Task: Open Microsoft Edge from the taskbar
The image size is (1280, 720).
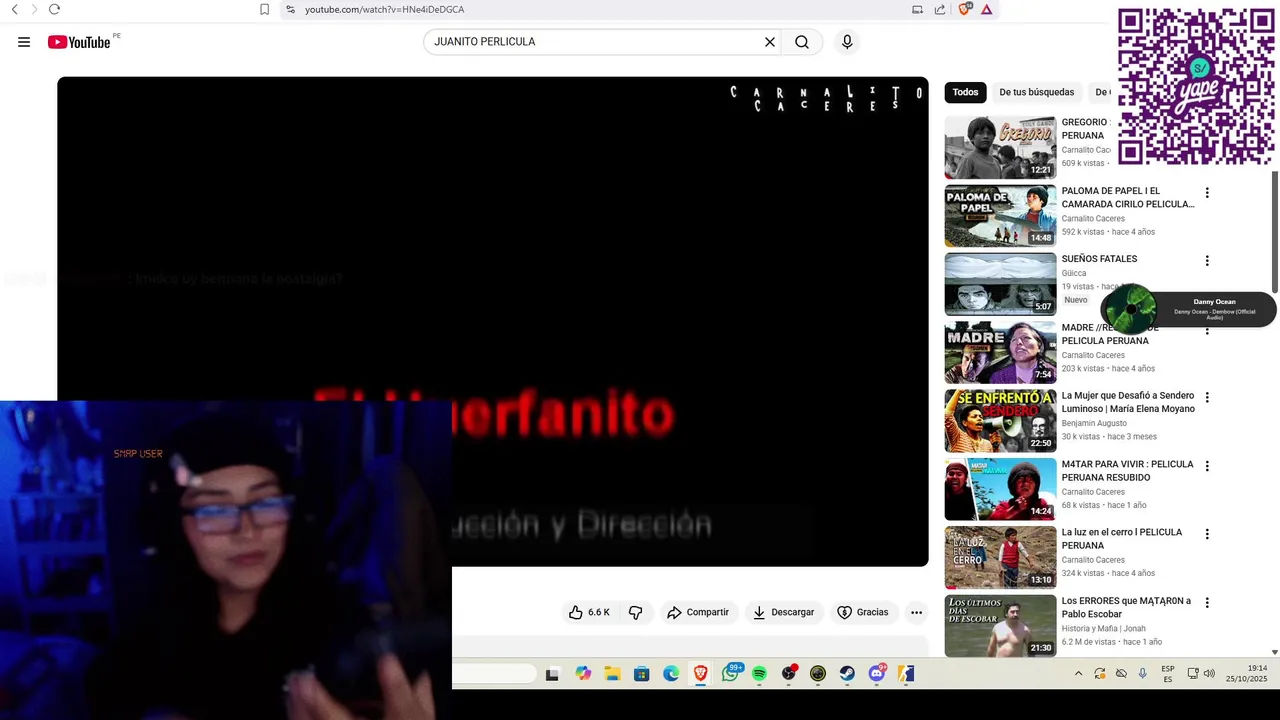Action: [671, 674]
